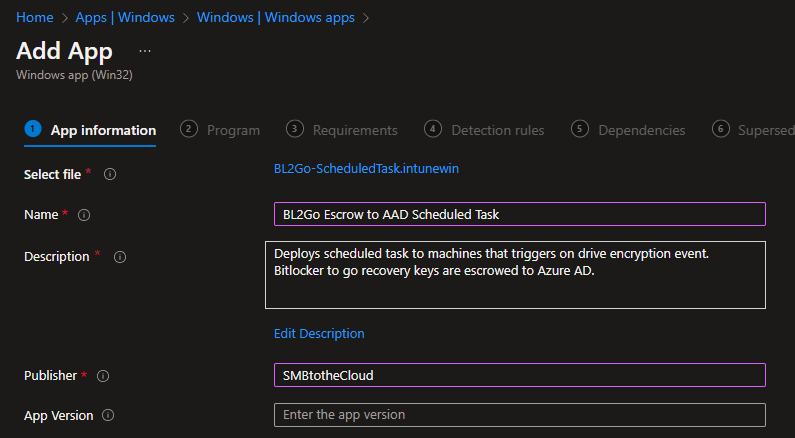Click the info icon beside Name label
795x438 pixels.
(84, 215)
